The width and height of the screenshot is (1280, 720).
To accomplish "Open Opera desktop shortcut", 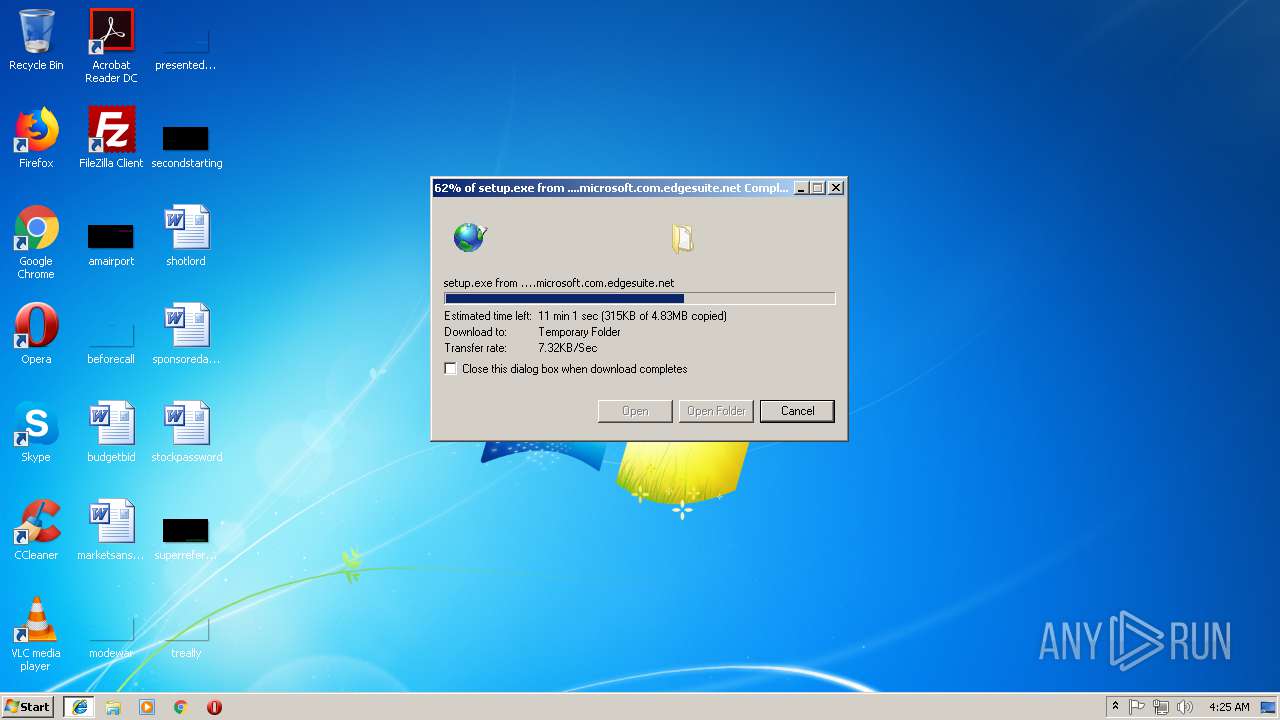I will coord(36,334).
